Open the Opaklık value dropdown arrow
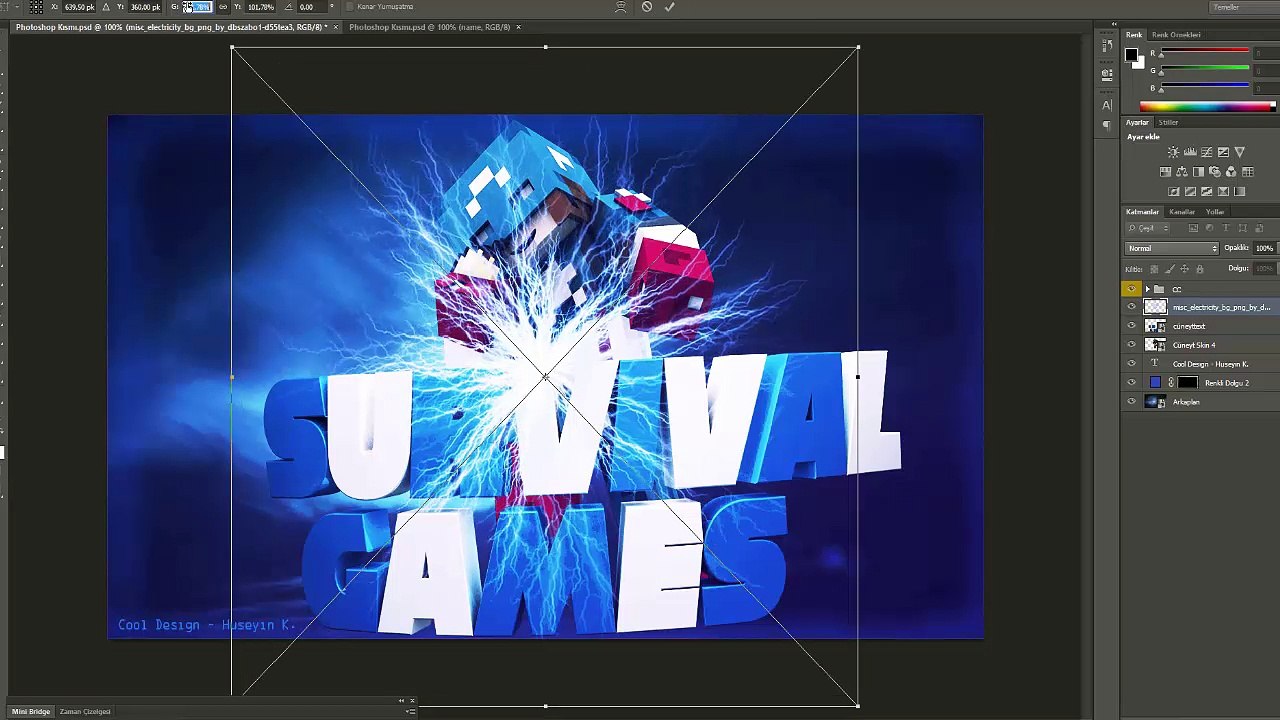Viewport: 1280px width, 720px height. (1277, 248)
